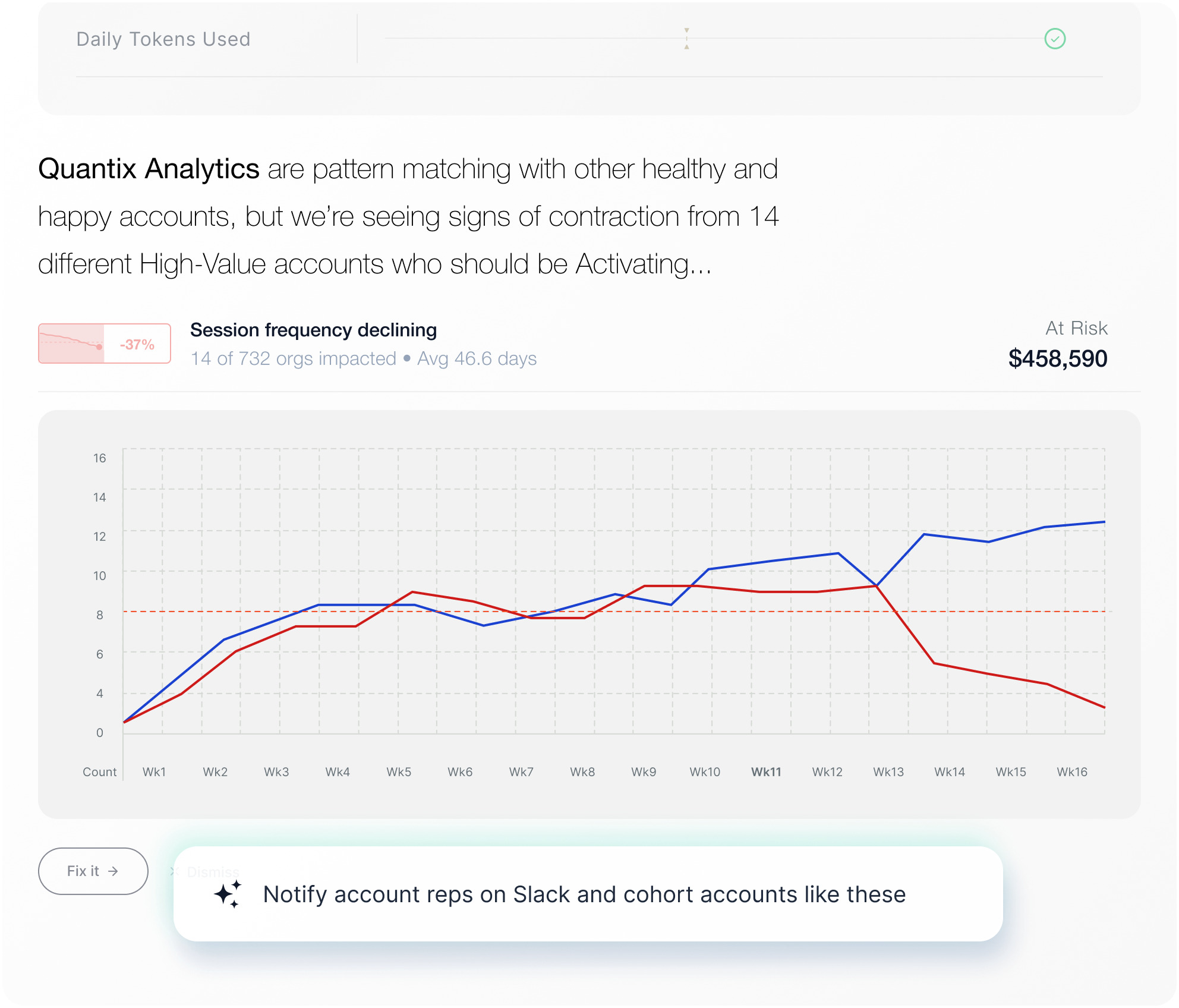The image size is (1179, 1008).
Task: Select the Wk4 axis label
Action: pos(338,772)
